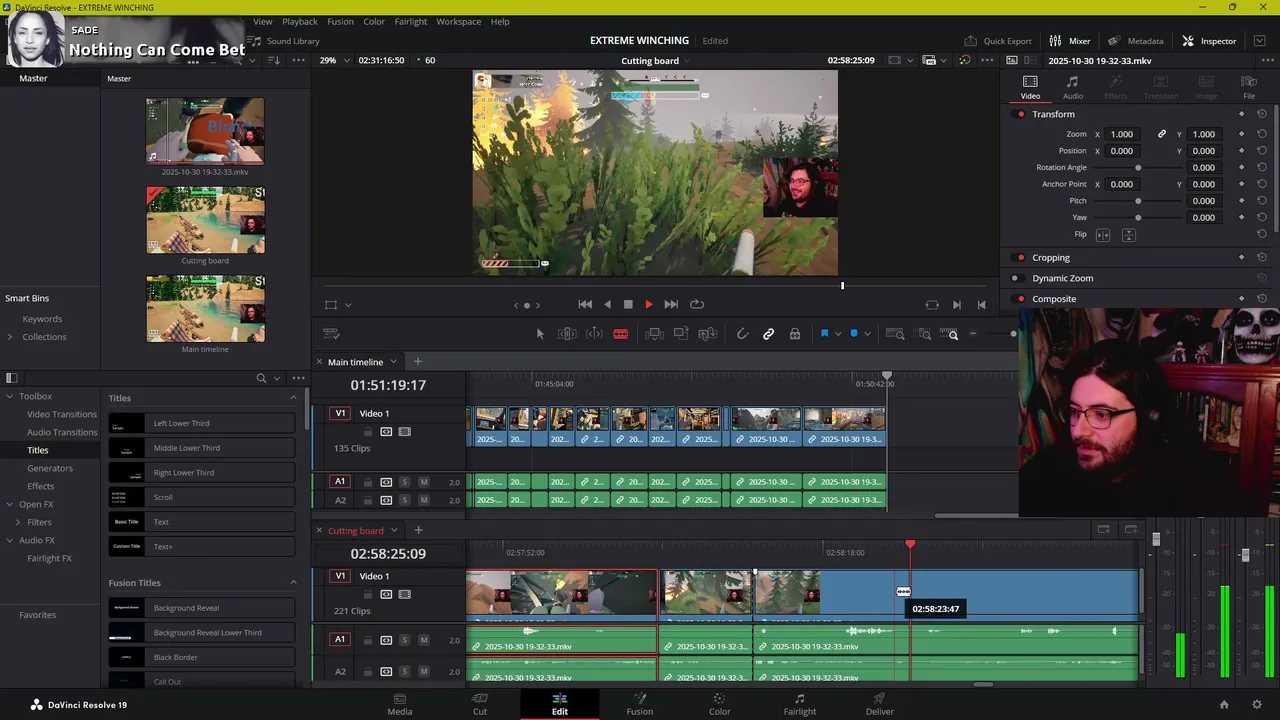Click the Insert Clip toolbar icon

pos(654,334)
